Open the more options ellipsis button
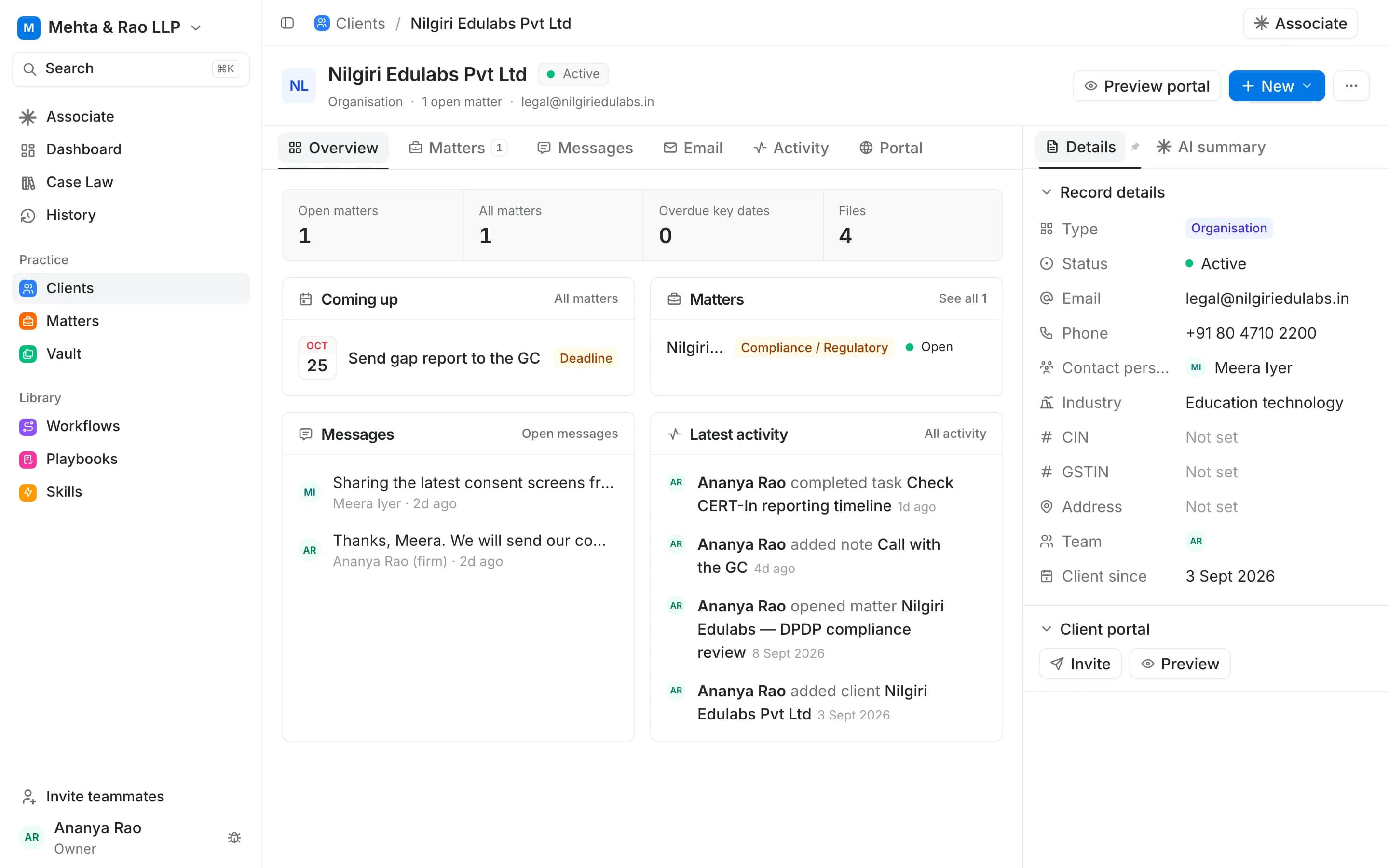This screenshot has width=1389, height=868. [1351, 86]
